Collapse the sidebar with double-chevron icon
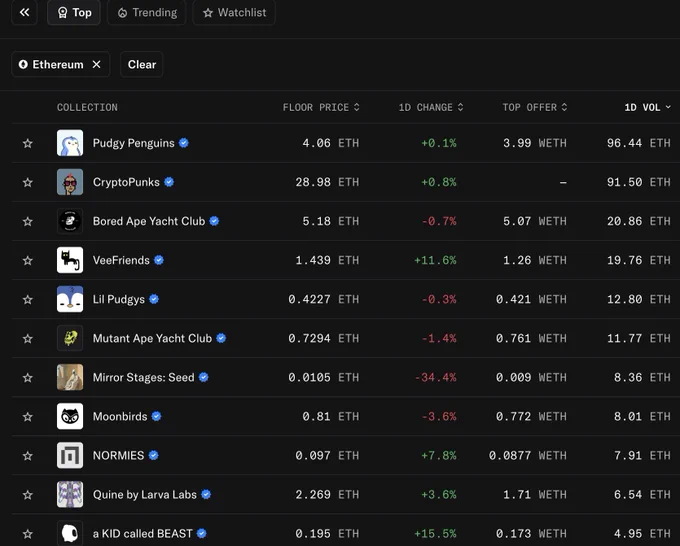680x546 pixels. click(24, 13)
